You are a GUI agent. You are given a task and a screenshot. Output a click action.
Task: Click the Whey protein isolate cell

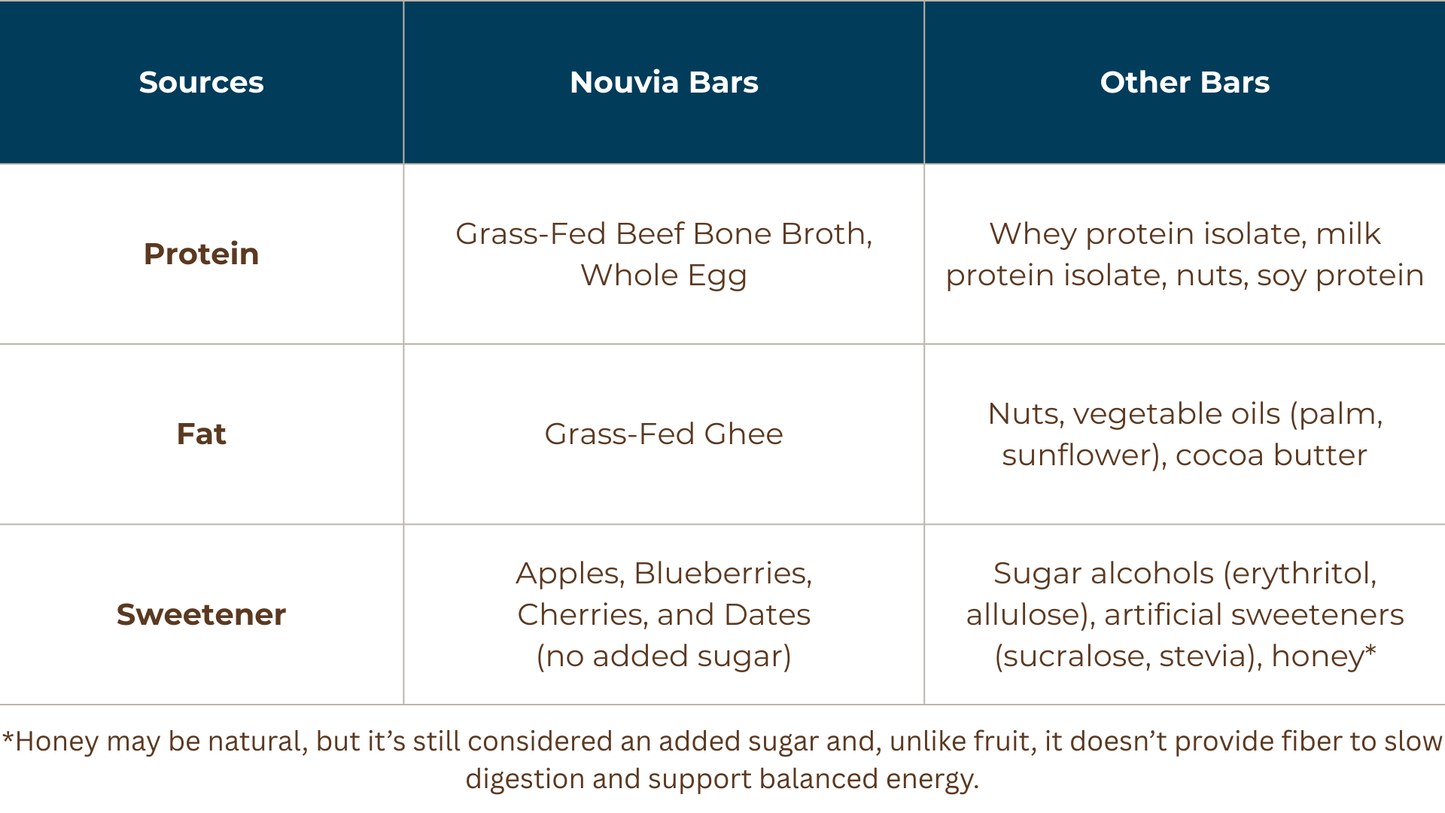coord(1185,254)
